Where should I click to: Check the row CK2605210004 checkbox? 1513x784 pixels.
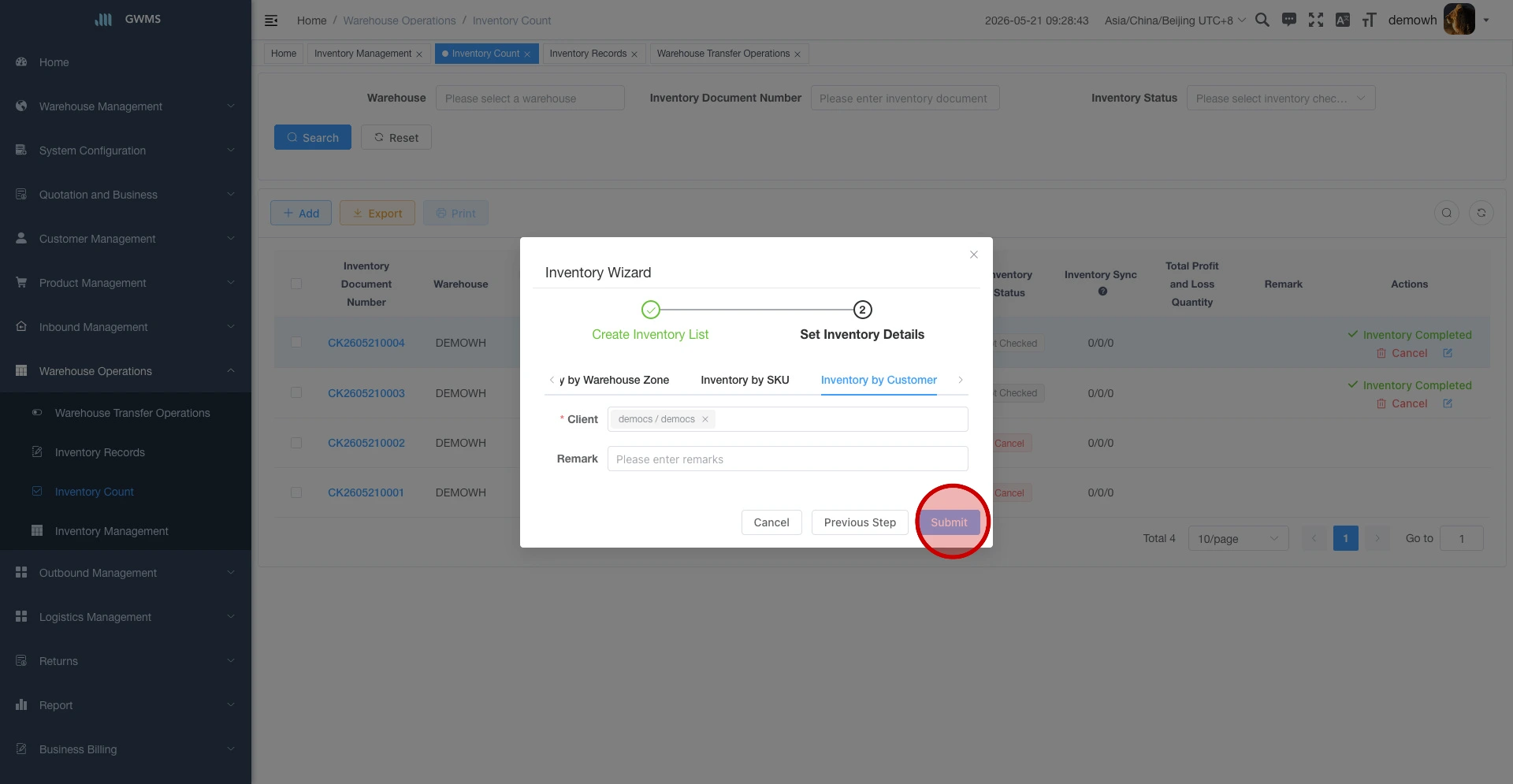296,343
